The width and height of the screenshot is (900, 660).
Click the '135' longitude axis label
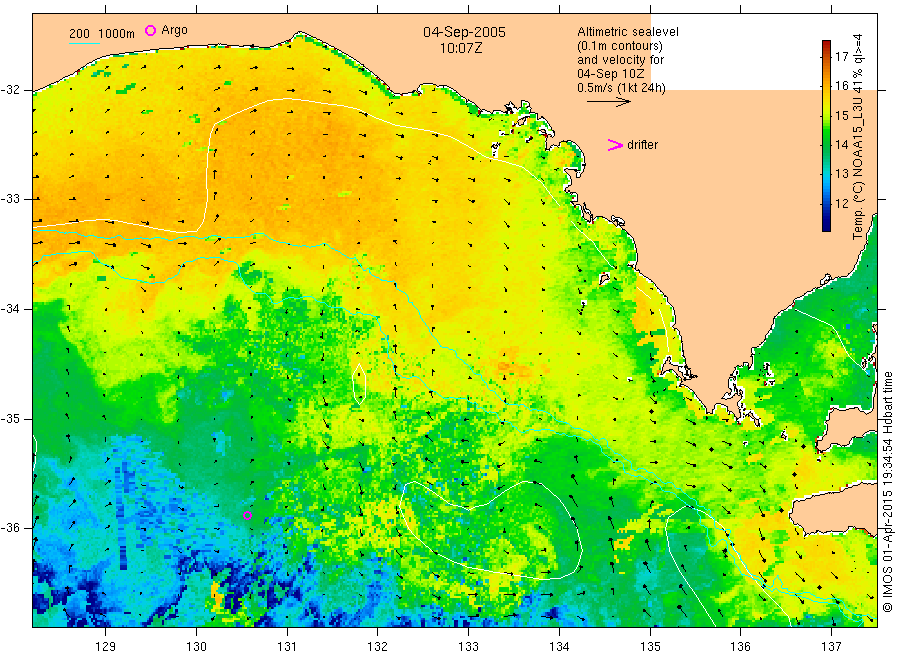click(650, 647)
